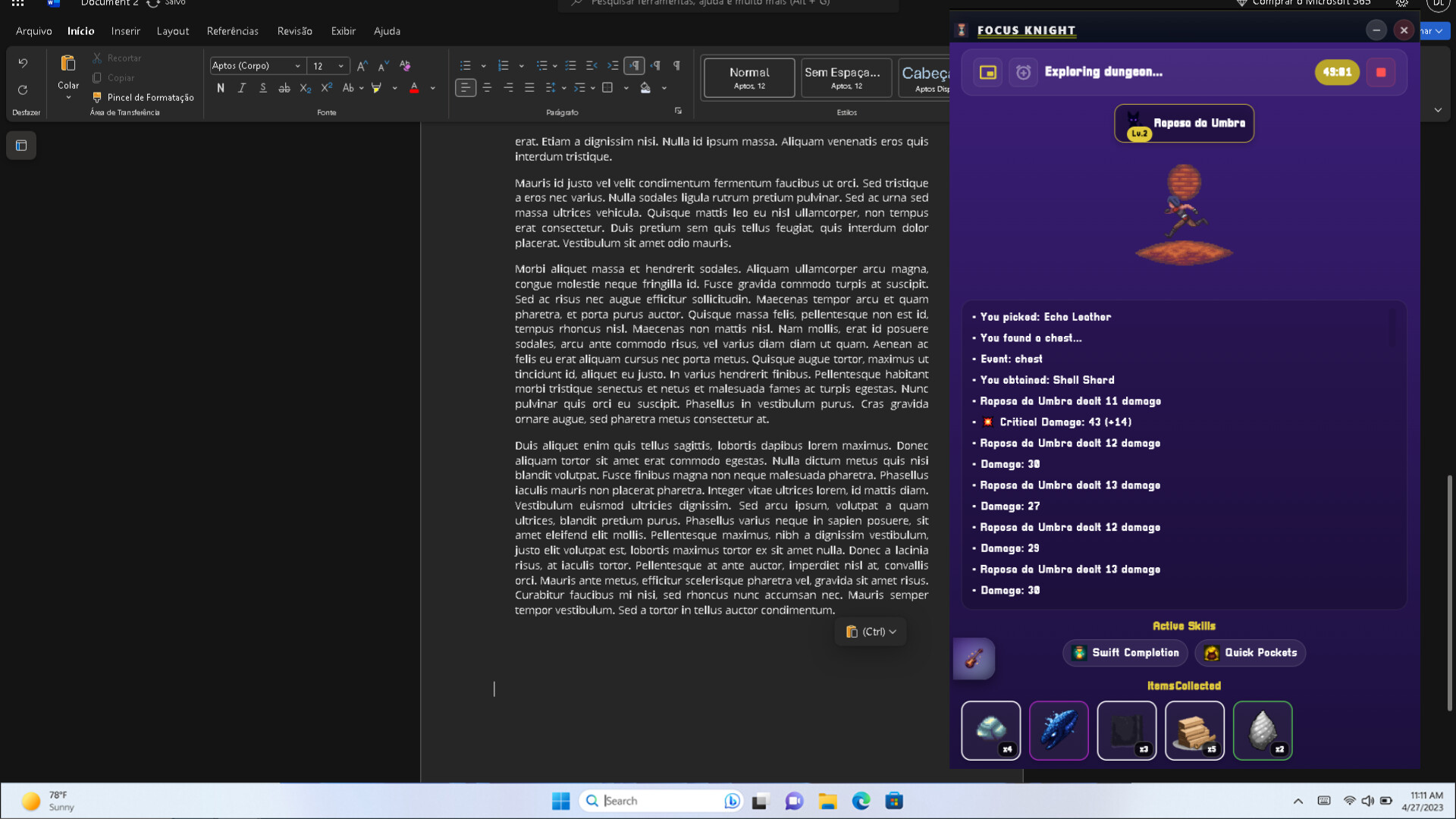Apply subscript formatting from the Fonte group
This screenshot has width=1456, height=819.
point(305,88)
